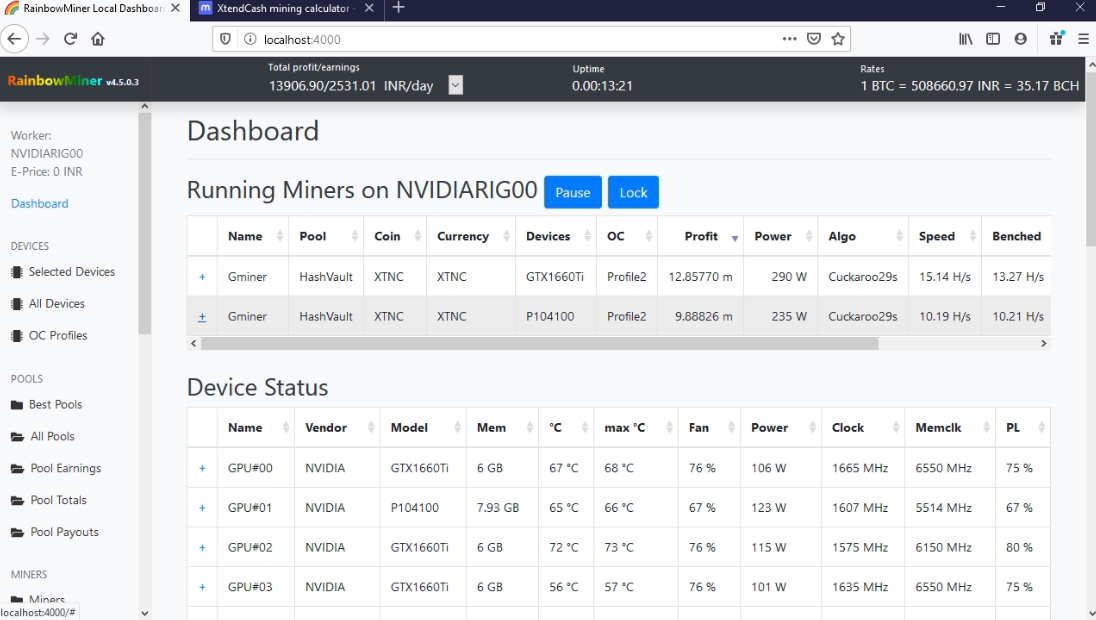
Task: Close the RainbowMiner Local Dashboard tab
Action: [175, 8]
